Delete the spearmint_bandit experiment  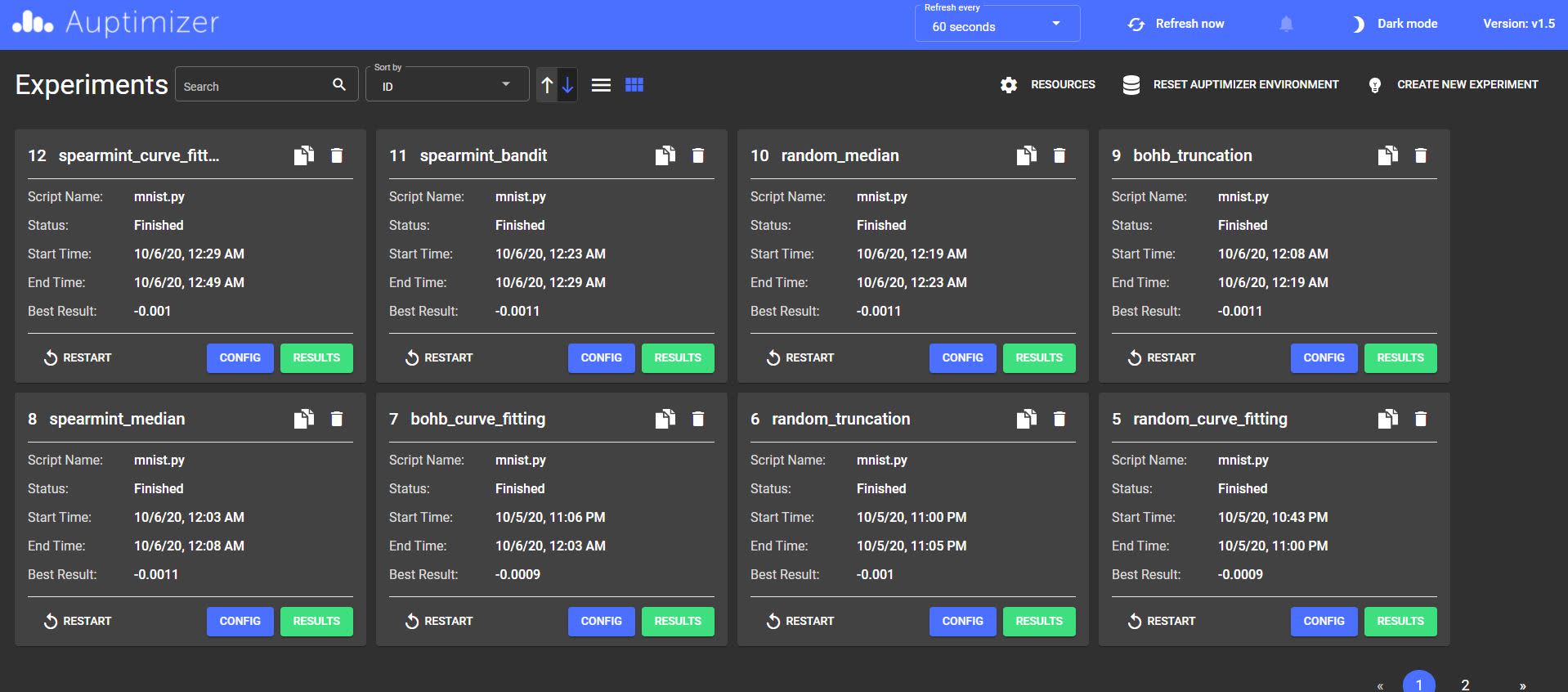coord(698,155)
